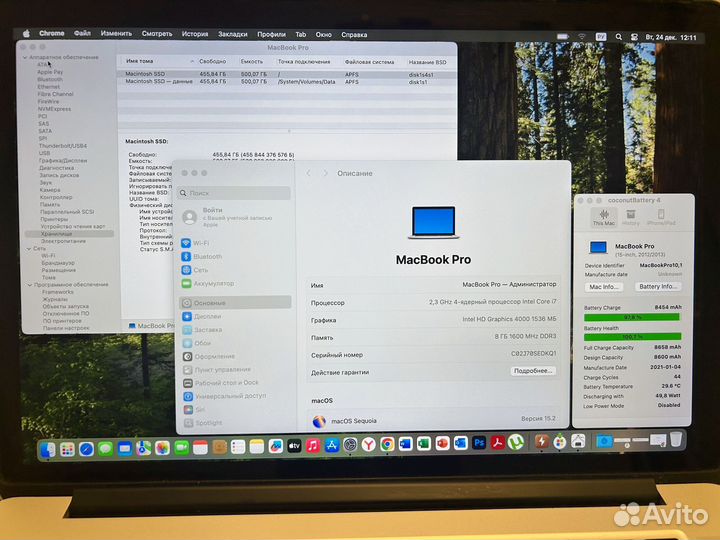
Task: Open the Файл menu
Action: click(82, 33)
